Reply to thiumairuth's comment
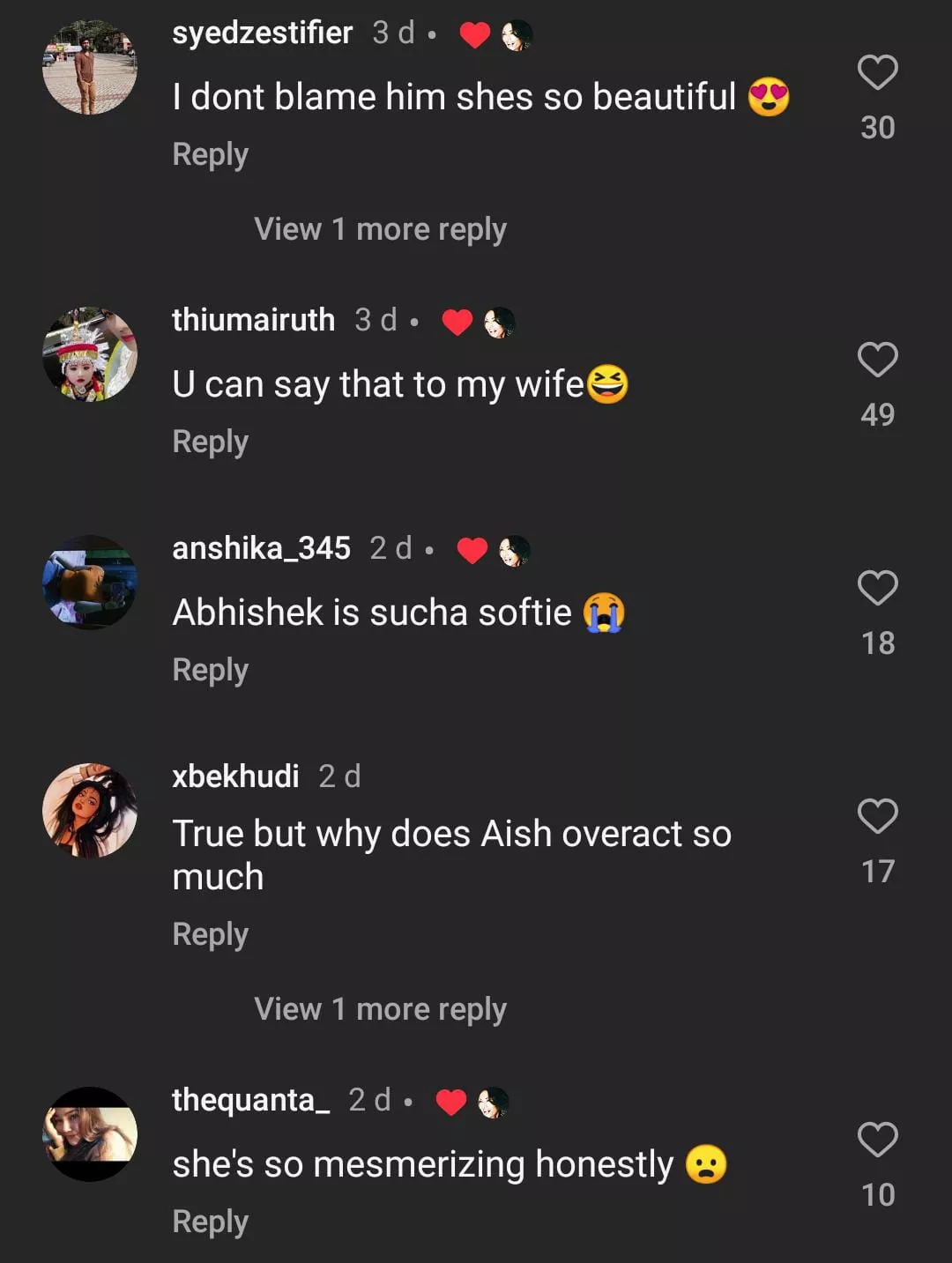952x1263 pixels. (x=210, y=442)
